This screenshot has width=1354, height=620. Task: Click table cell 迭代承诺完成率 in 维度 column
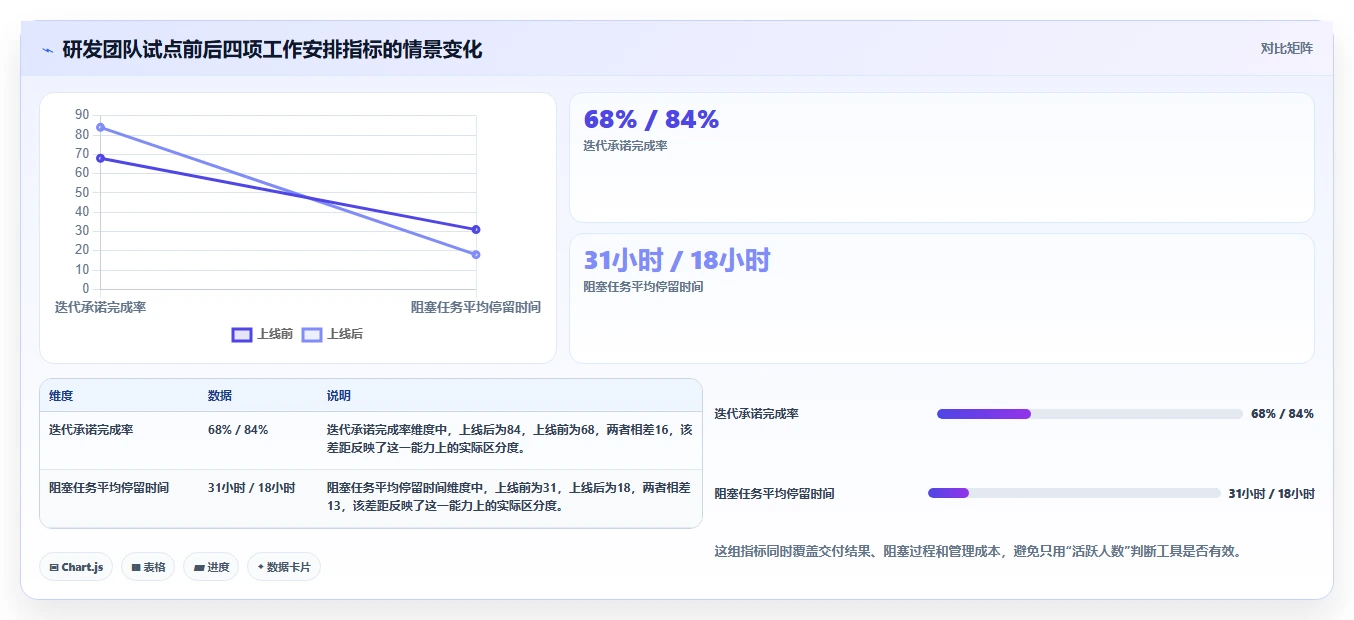(x=91, y=430)
